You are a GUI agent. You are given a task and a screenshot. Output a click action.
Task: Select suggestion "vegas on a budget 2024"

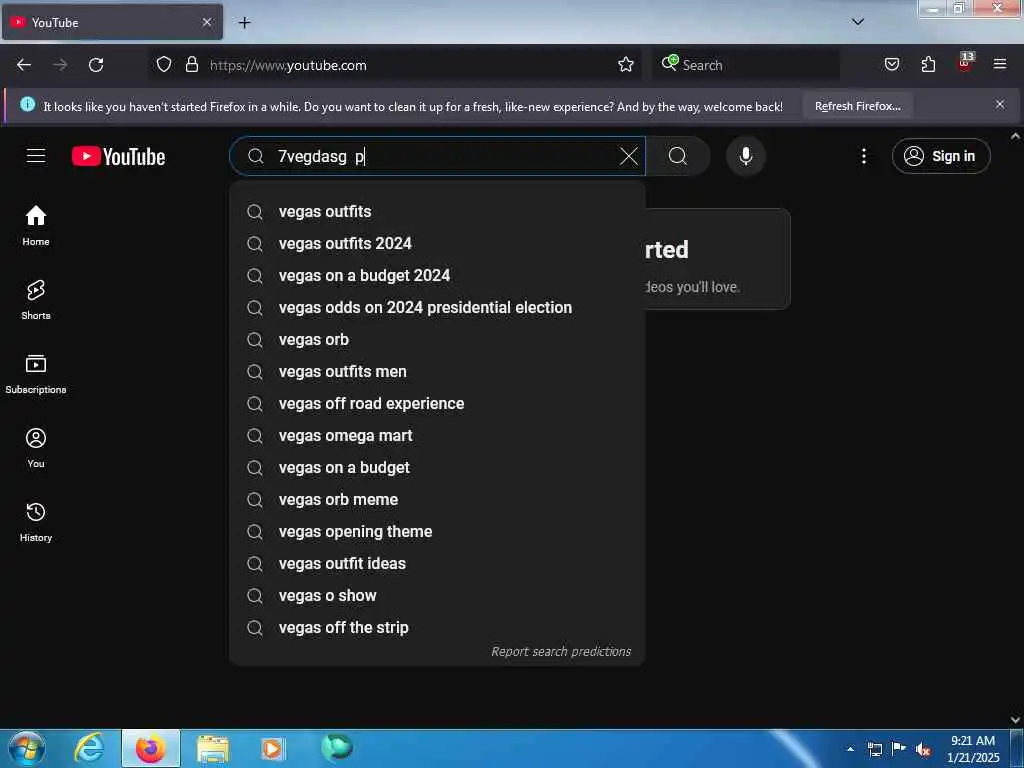pos(437,276)
